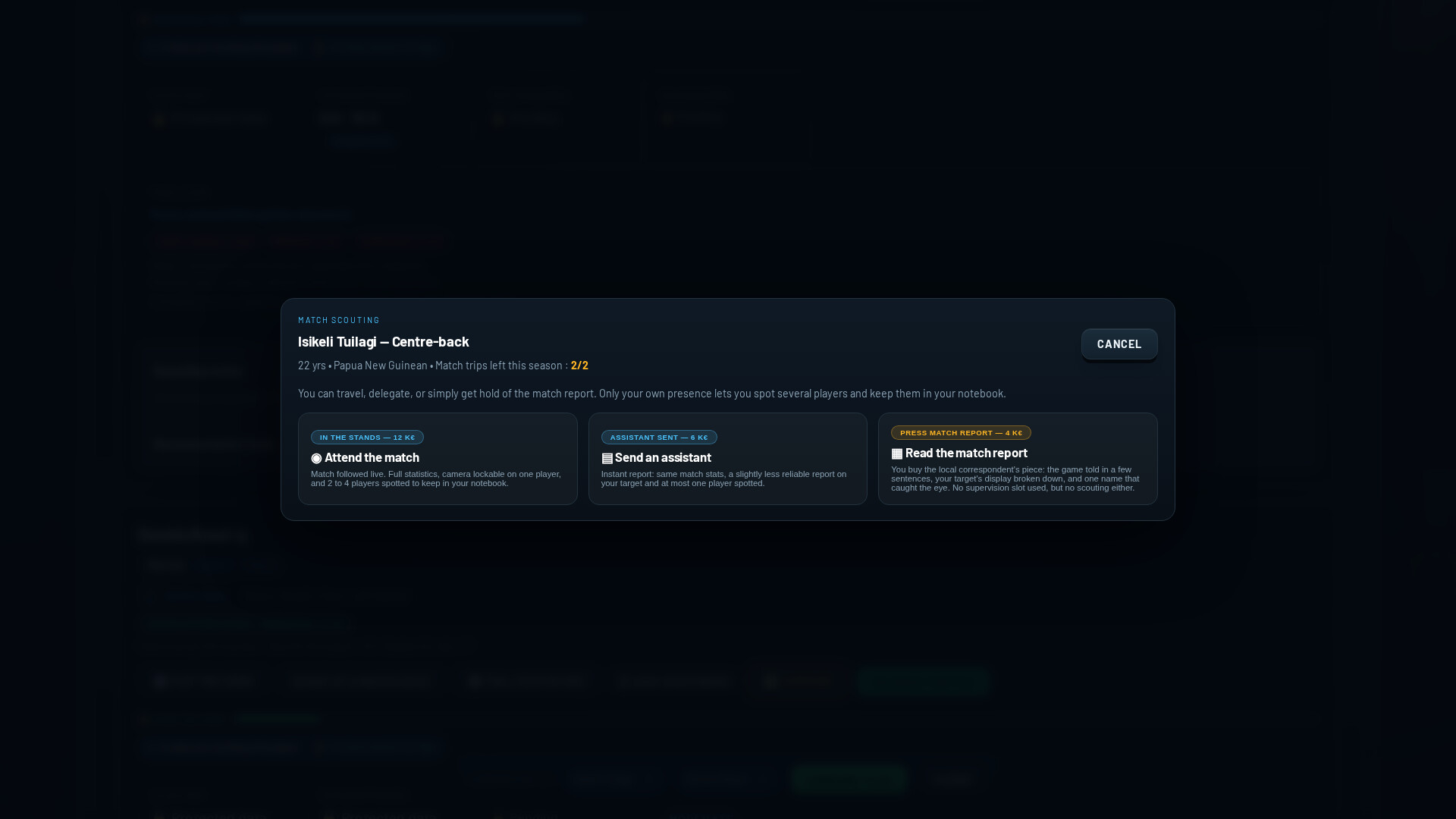Click the match trips left '2/2' value

pos(579,366)
